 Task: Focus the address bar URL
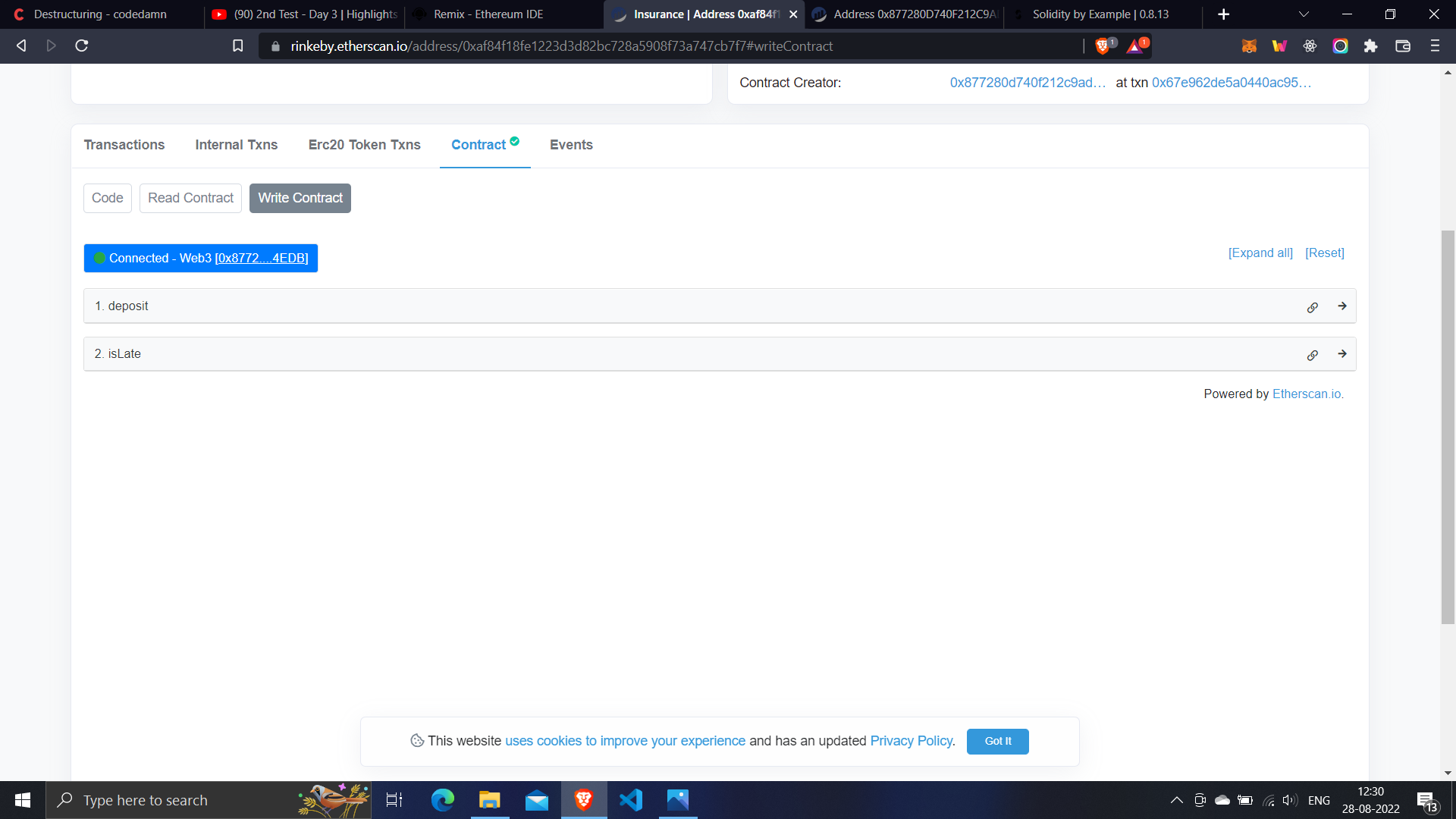pyautogui.click(x=562, y=46)
